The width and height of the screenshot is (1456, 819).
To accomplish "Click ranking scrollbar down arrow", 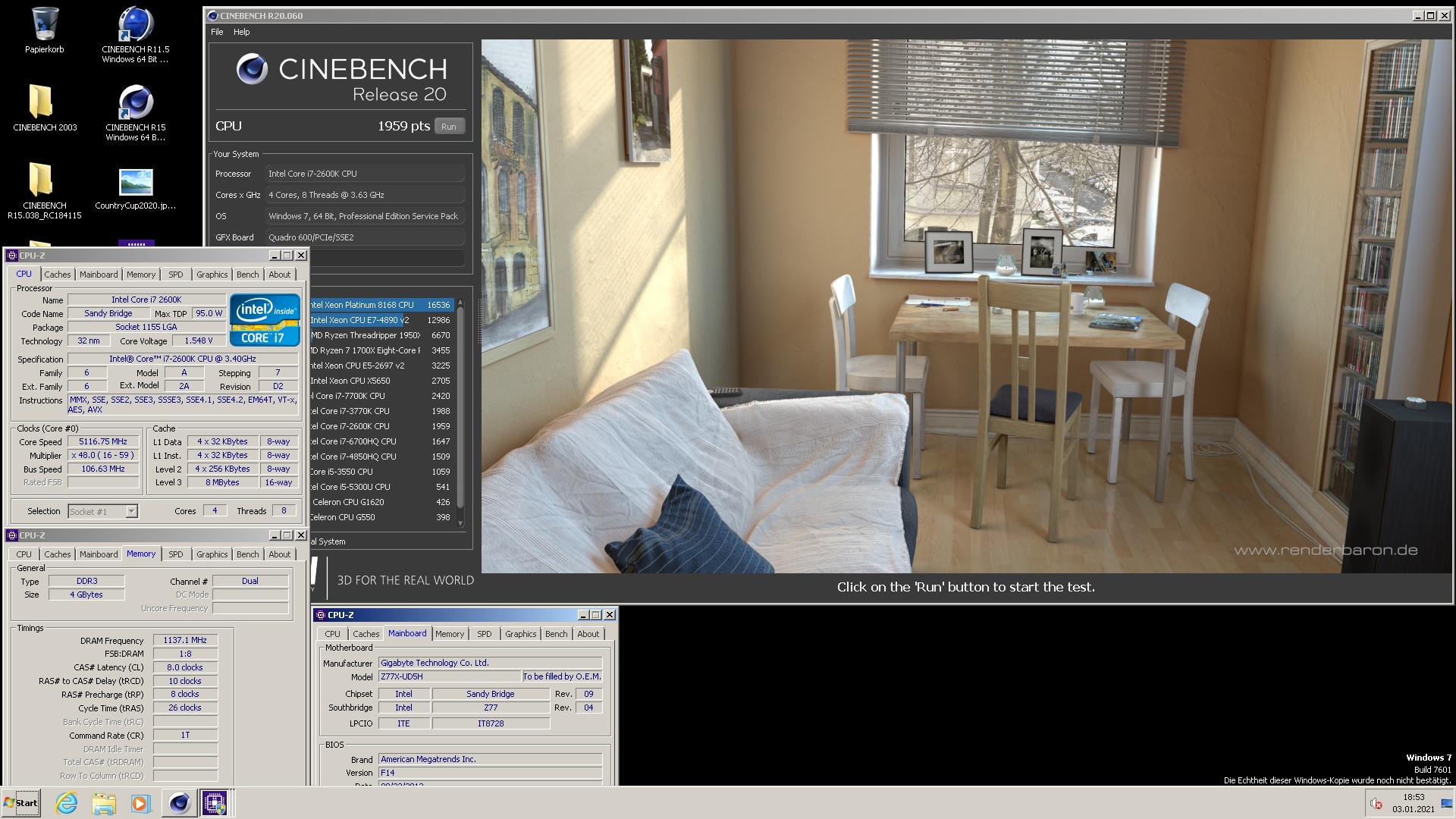I will [x=460, y=523].
